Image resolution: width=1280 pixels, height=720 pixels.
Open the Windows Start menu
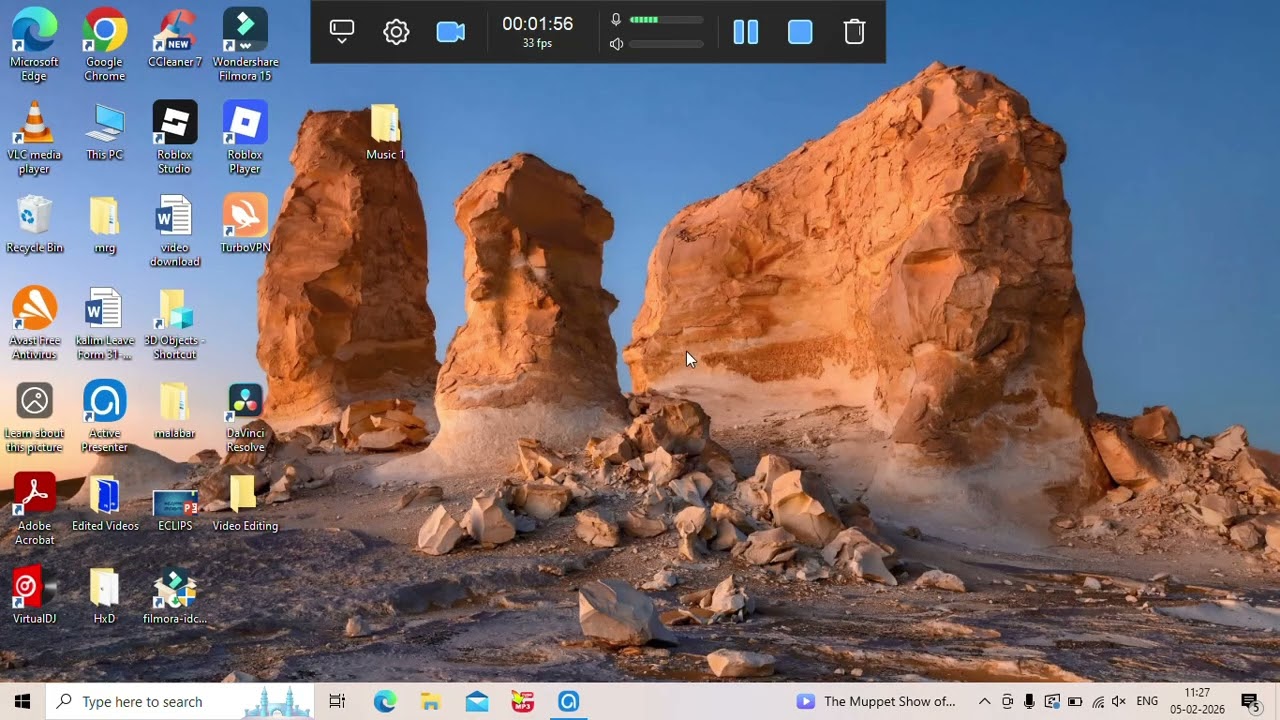22,701
